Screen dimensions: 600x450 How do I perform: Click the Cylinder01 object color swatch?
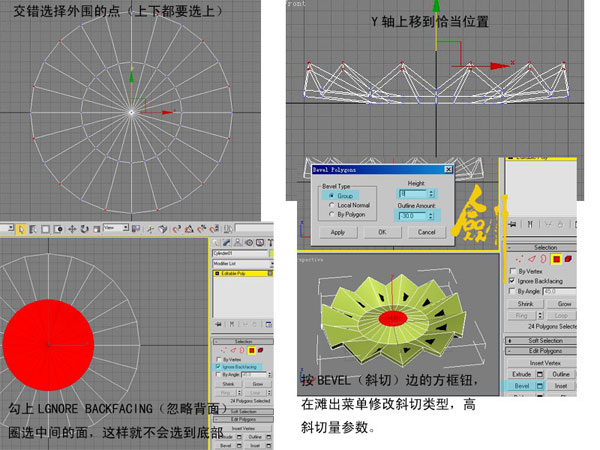point(272,253)
